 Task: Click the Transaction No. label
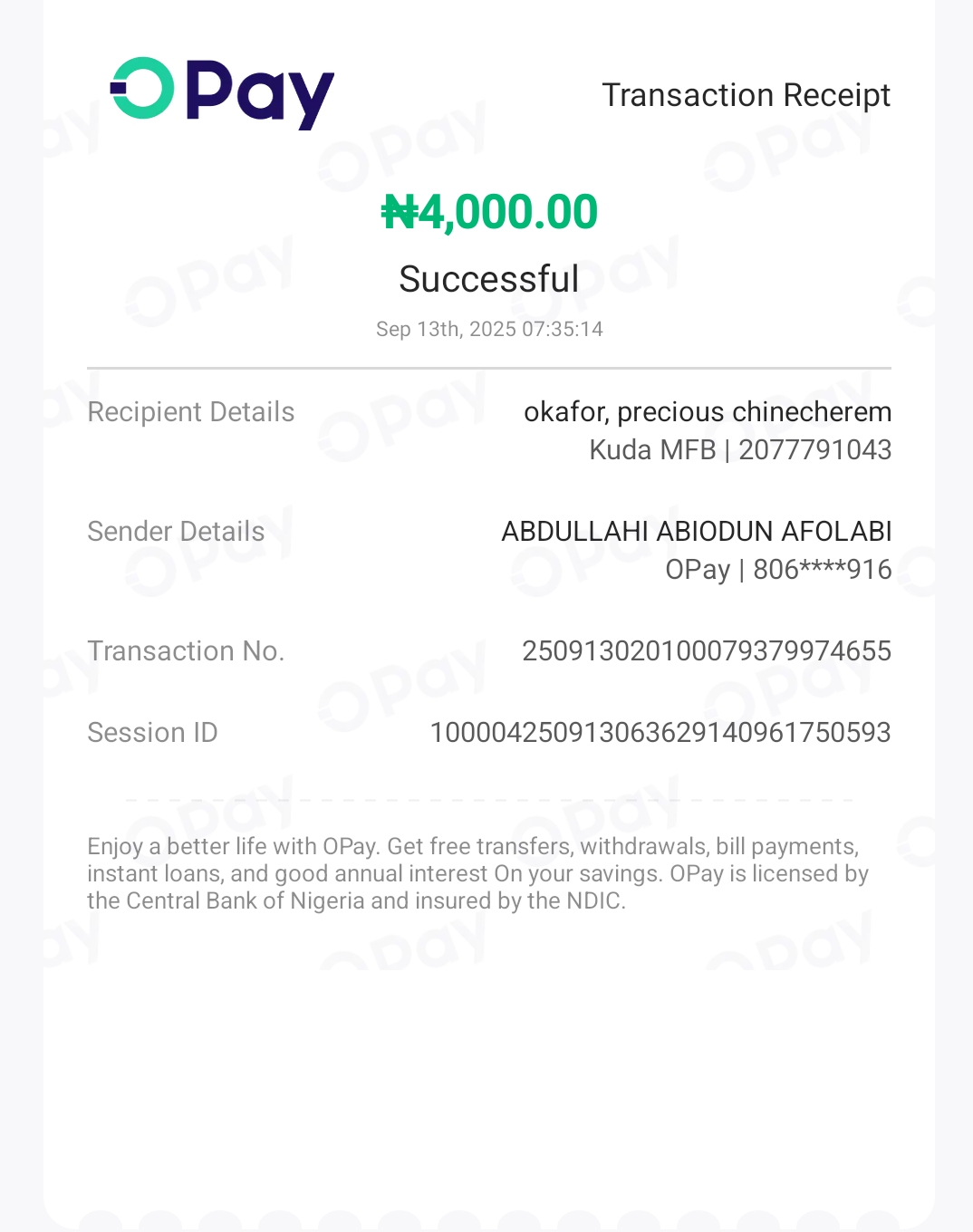(186, 651)
